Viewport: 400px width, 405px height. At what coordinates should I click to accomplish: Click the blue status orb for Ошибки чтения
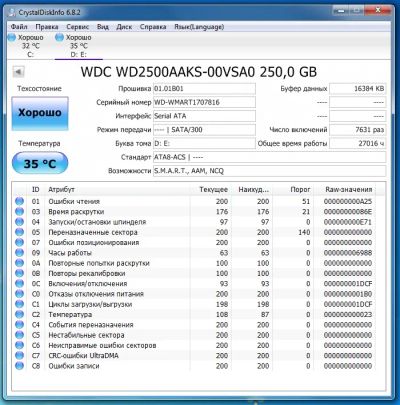[x=20, y=201]
